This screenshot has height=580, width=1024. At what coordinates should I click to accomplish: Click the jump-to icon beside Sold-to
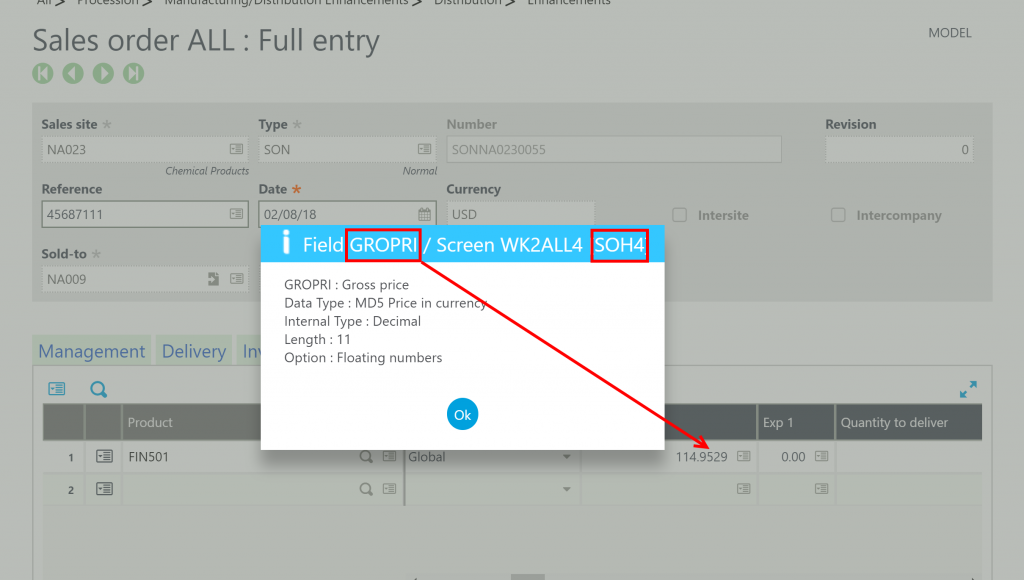pos(212,278)
